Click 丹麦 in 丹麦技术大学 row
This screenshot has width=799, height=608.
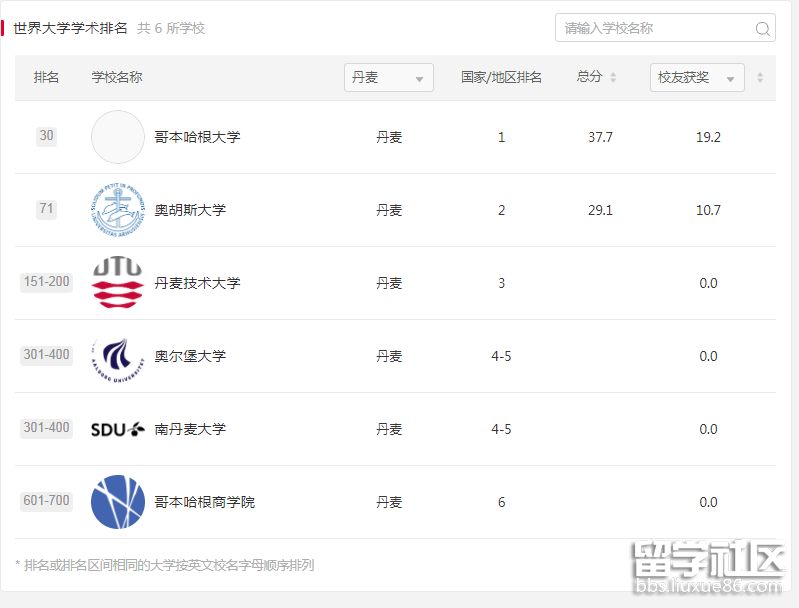coord(389,283)
